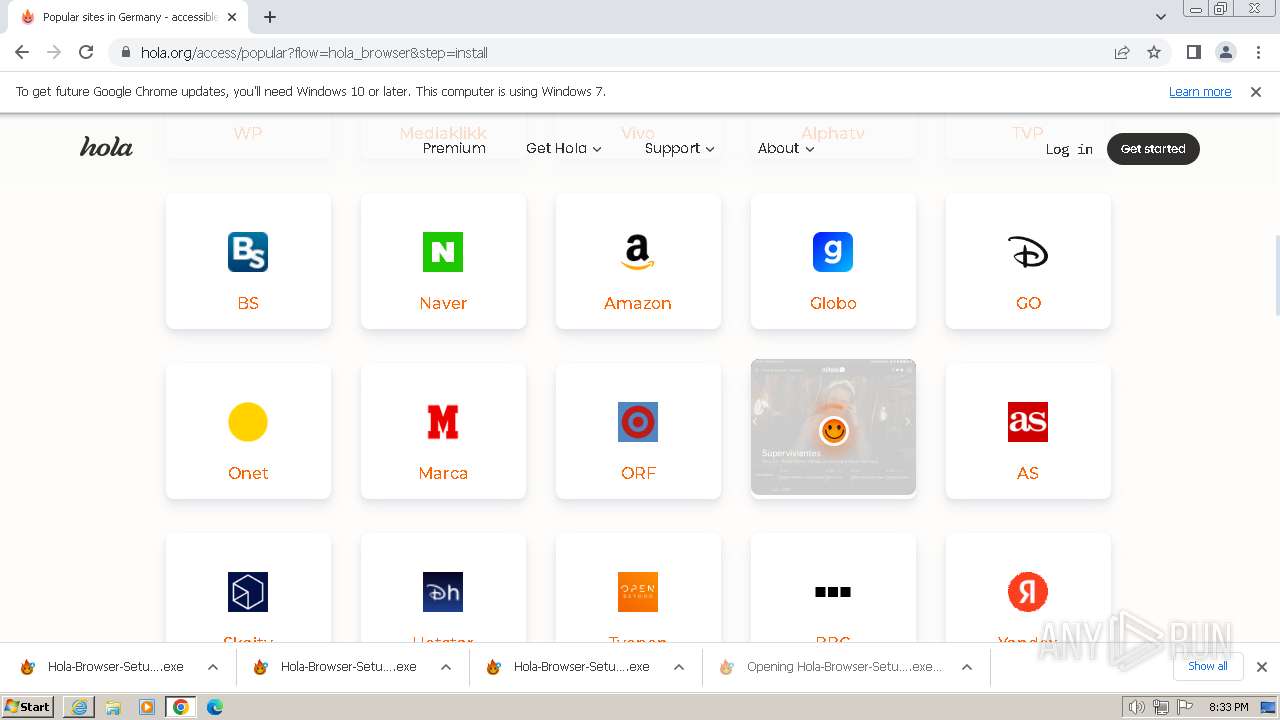The width and height of the screenshot is (1280, 720).
Task: Expand the Support menu
Action: (x=680, y=148)
